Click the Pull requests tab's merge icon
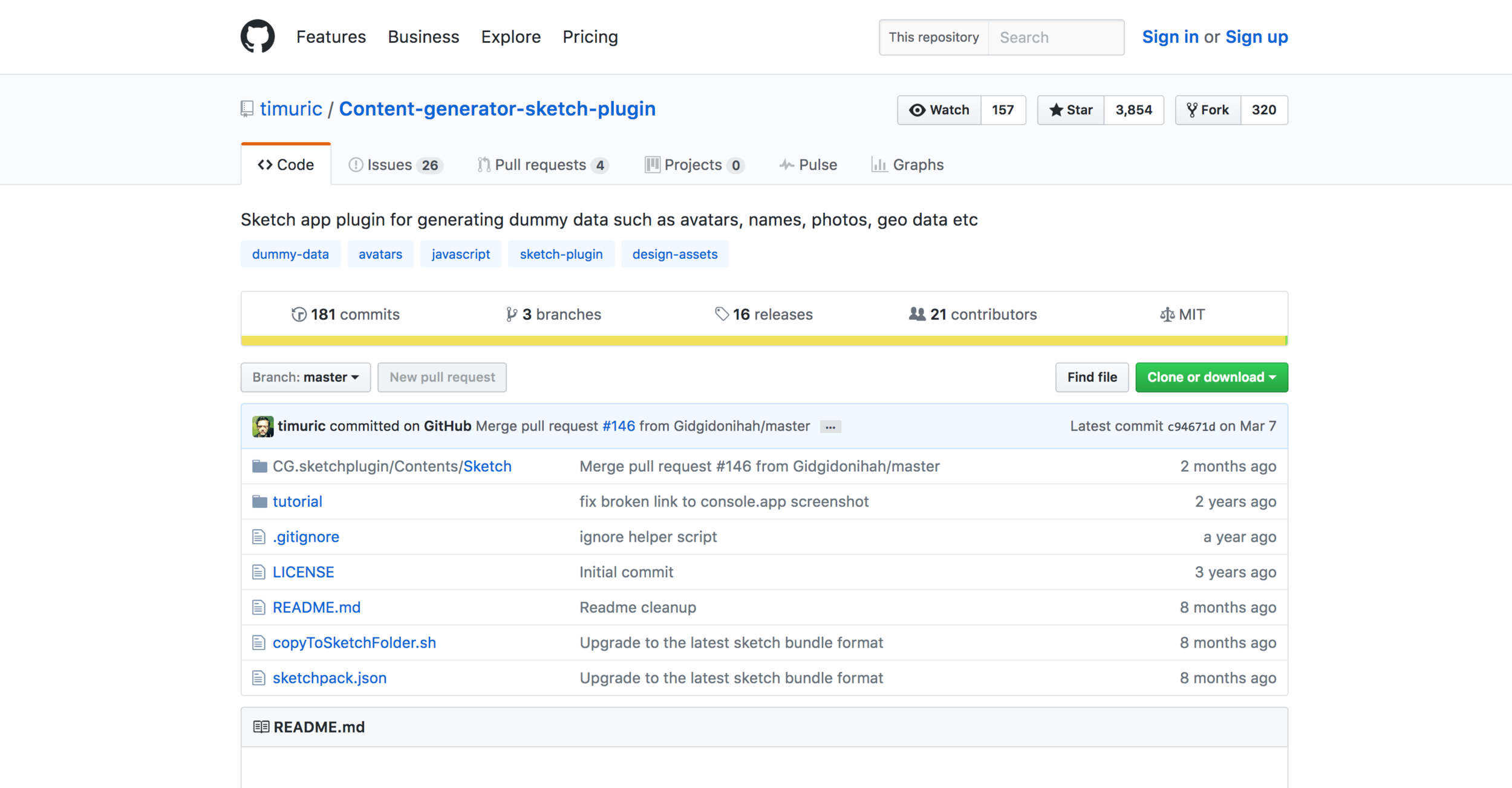Image resolution: width=1512 pixels, height=788 pixels. click(484, 164)
